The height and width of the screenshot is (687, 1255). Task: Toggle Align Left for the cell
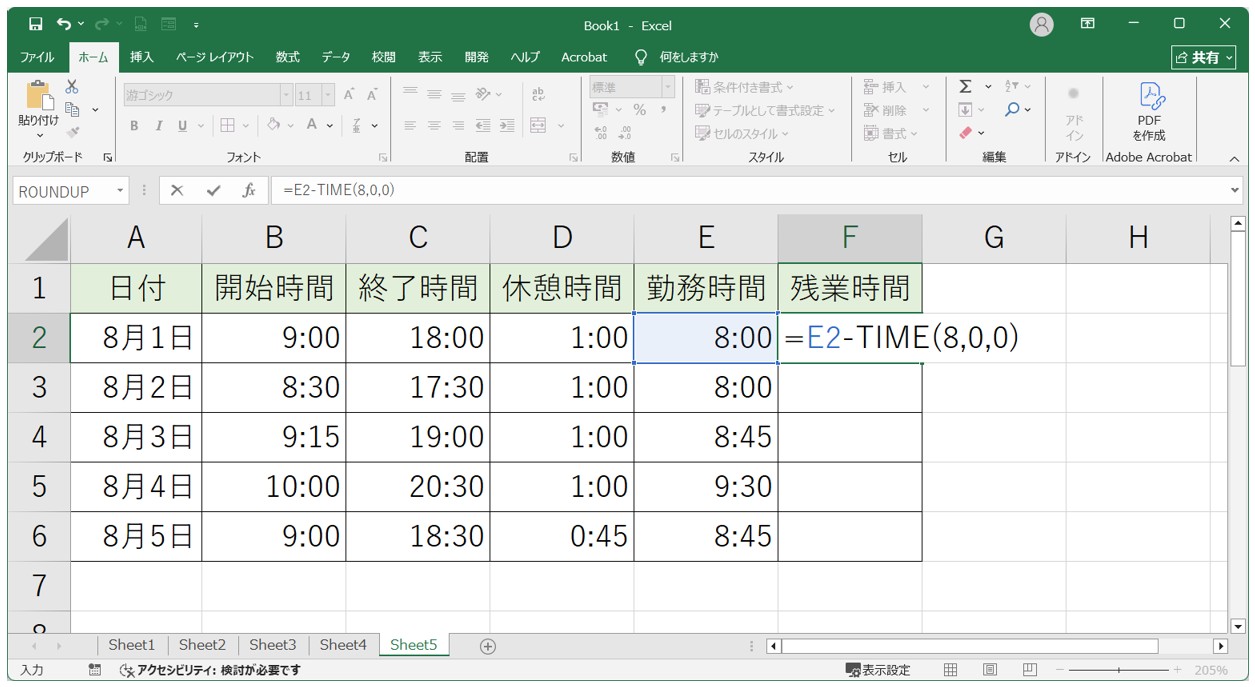point(410,125)
